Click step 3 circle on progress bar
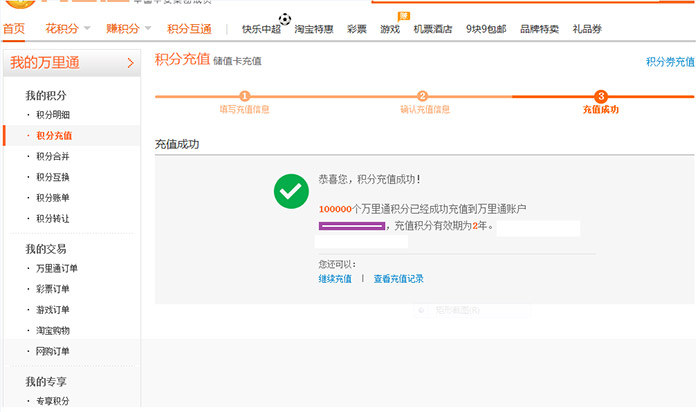Screen dimensions: 700x412 coord(601,96)
